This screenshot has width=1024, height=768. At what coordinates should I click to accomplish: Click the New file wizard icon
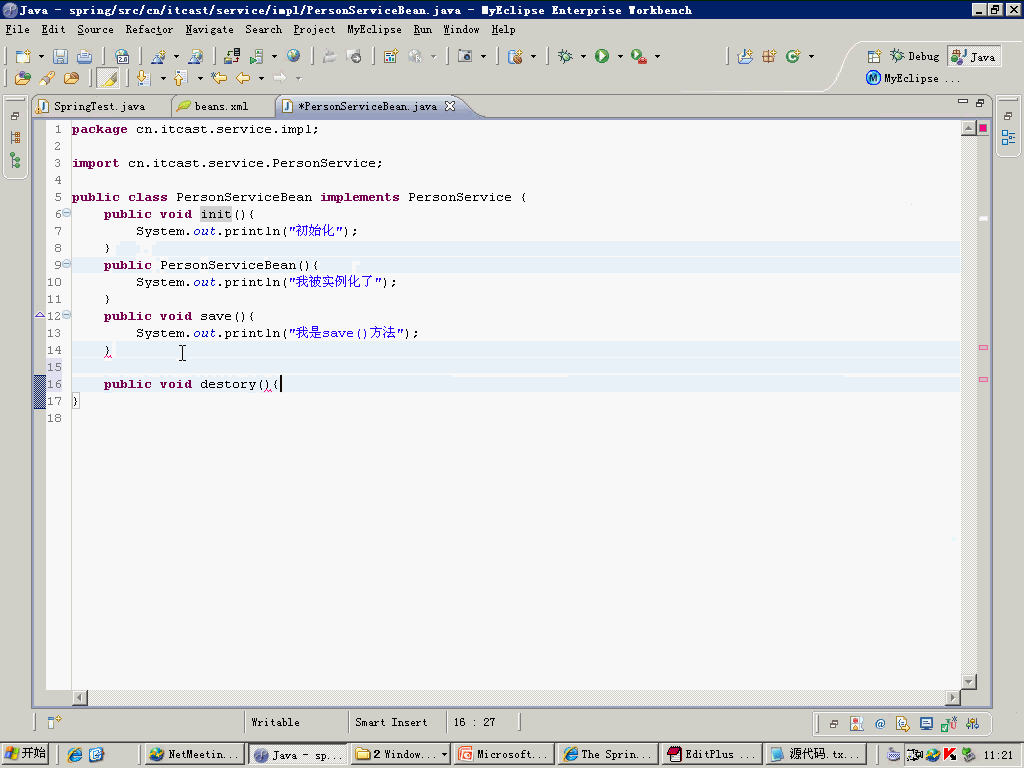(23, 57)
